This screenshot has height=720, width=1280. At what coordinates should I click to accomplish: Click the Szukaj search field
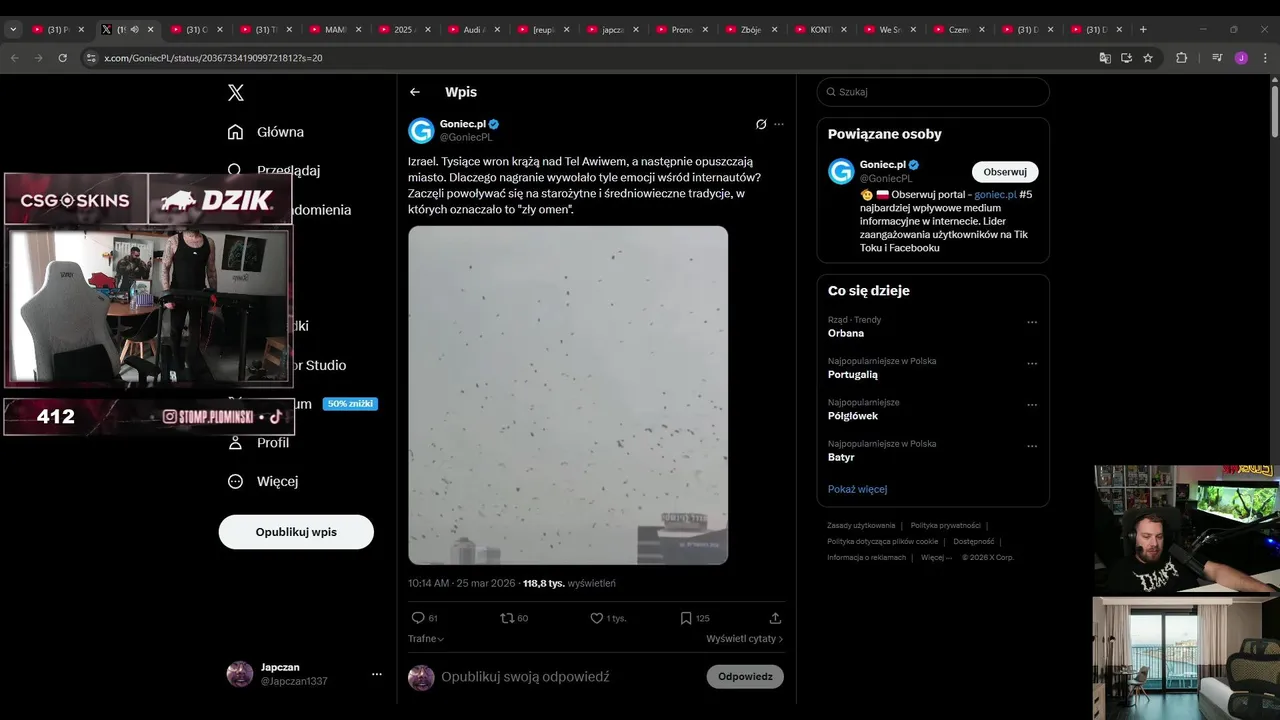pyautogui.click(x=933, y=92)
